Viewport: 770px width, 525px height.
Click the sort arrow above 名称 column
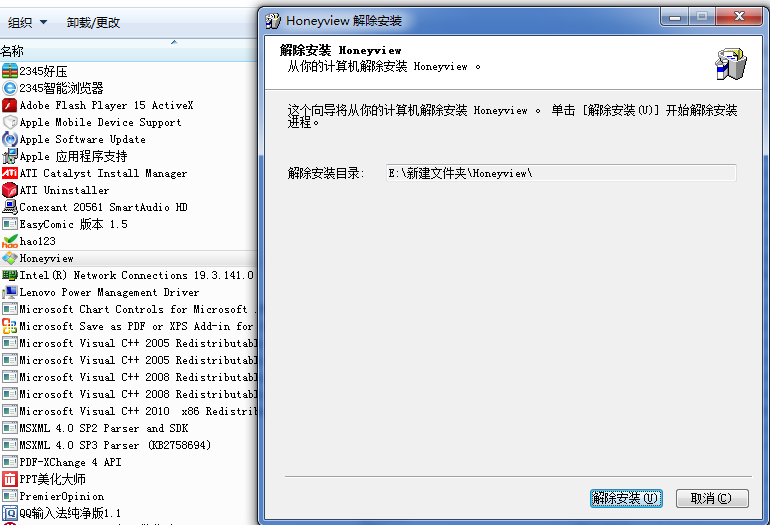coord(174,42)
